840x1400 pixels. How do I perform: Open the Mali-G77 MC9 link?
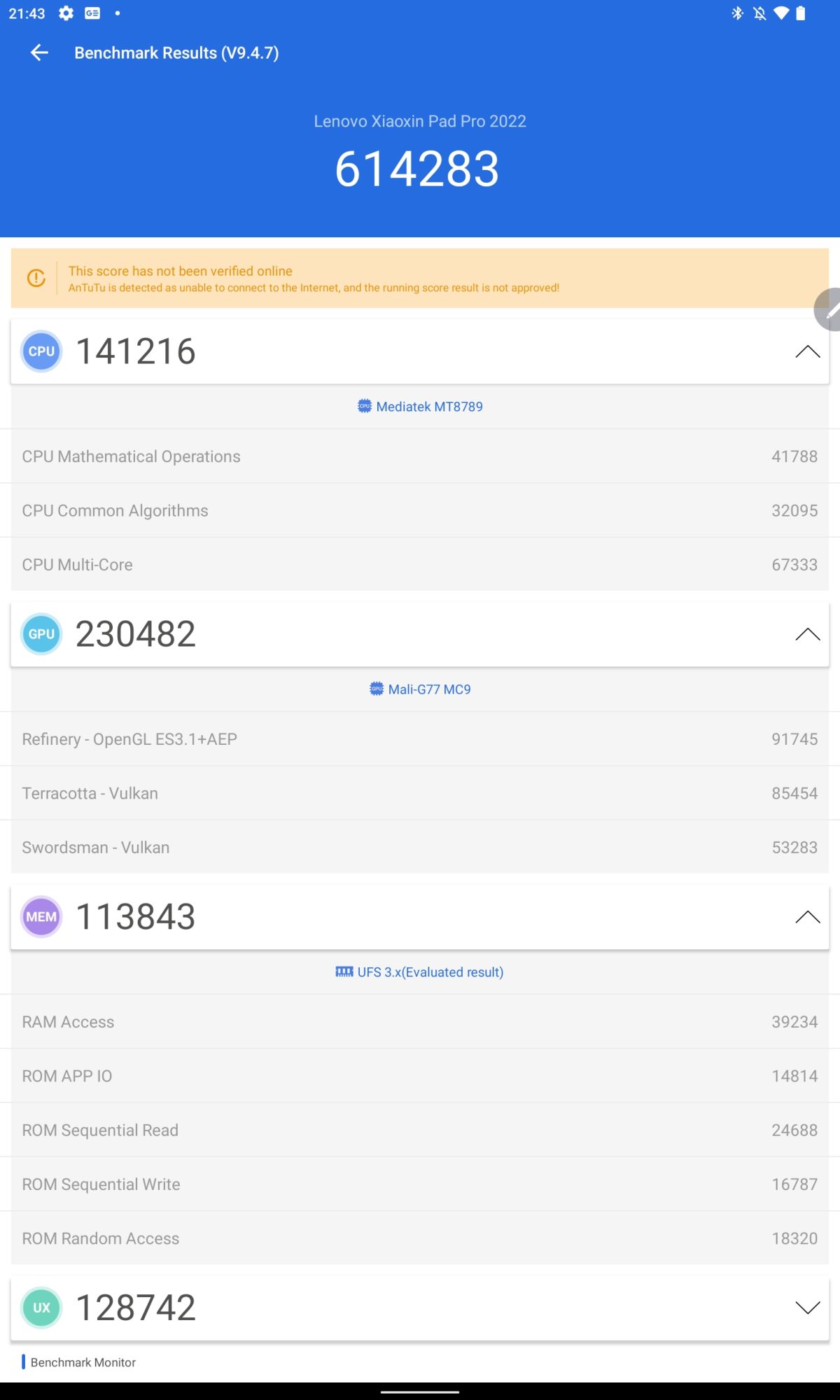(x=429, y=689)
